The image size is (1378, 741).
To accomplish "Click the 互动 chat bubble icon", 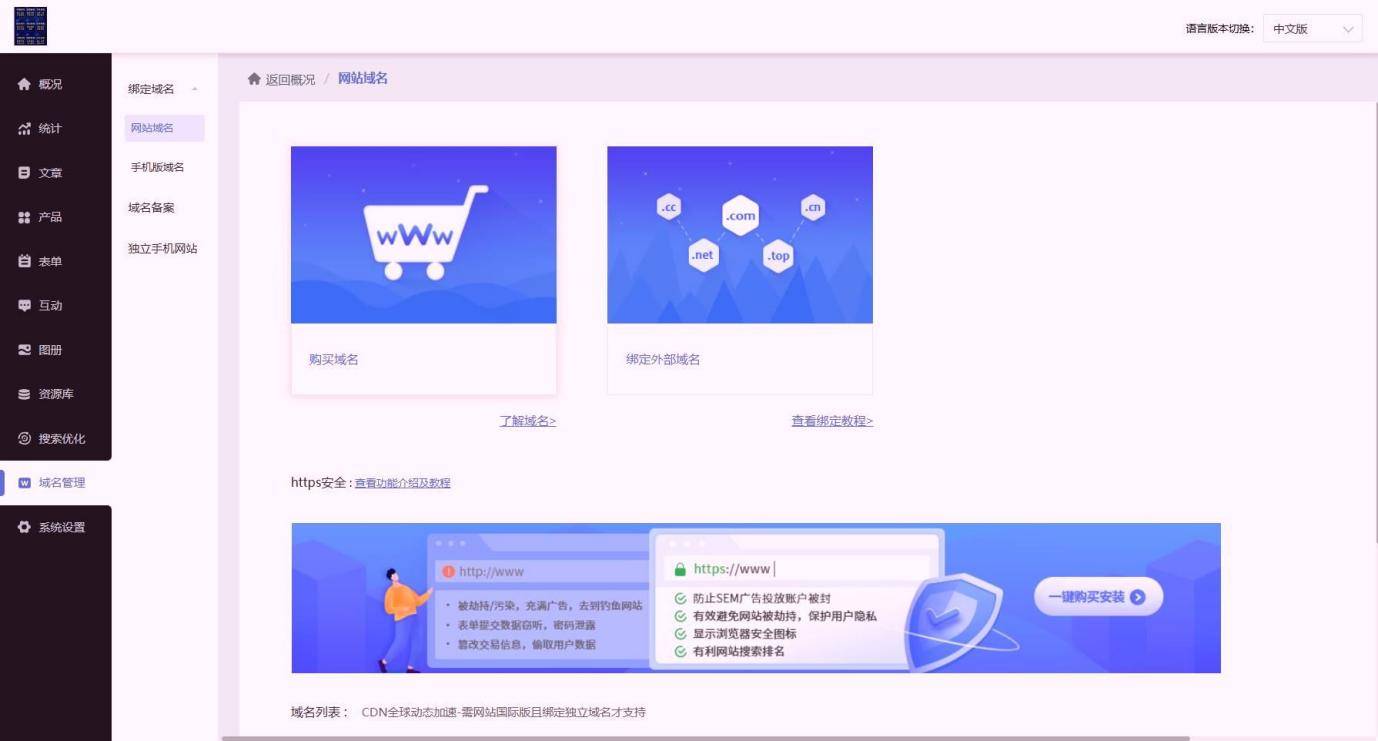I will (x=24, y=306).
